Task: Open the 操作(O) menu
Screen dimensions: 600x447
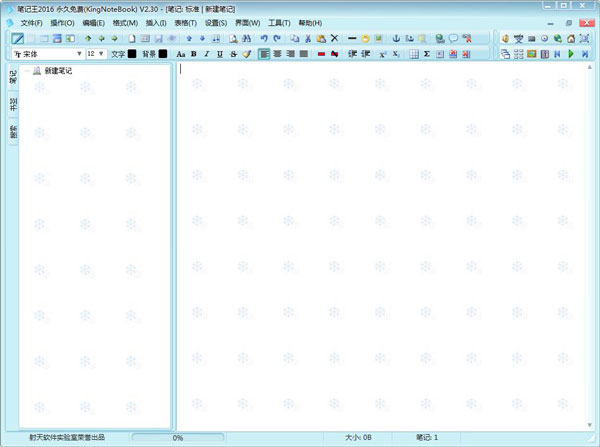Action: [62, 23]
